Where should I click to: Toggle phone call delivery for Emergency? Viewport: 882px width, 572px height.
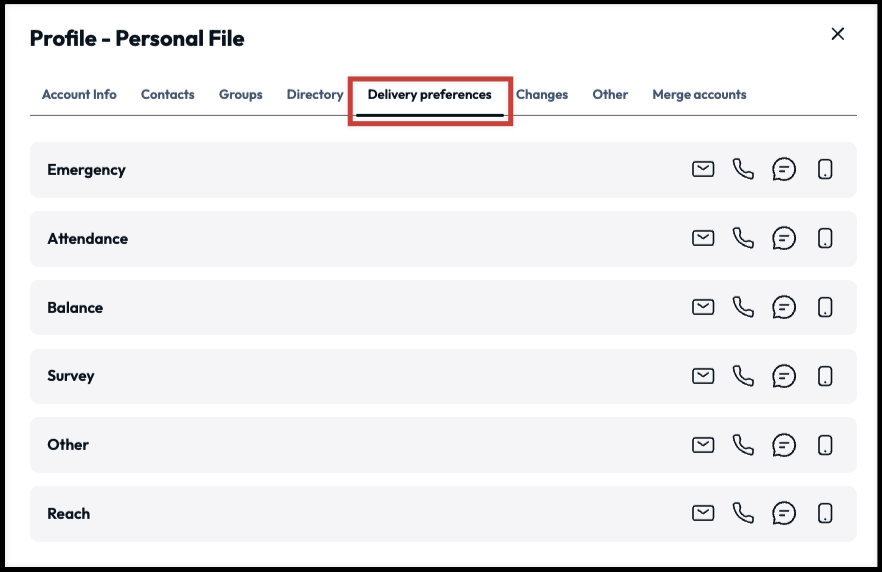click(x=743, y=169)
